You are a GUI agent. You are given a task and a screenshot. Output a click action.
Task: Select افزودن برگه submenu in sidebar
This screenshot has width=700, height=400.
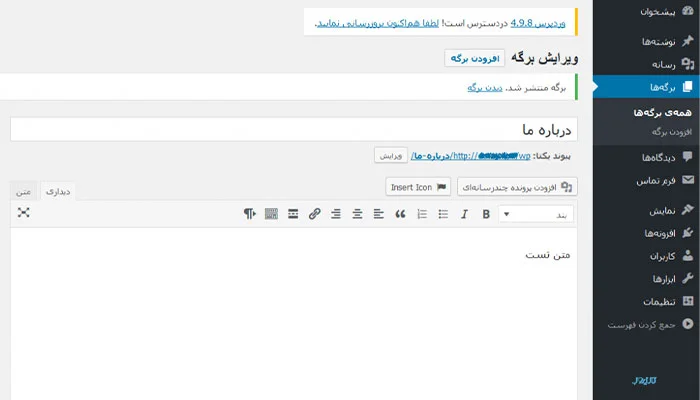coord(671,132)
